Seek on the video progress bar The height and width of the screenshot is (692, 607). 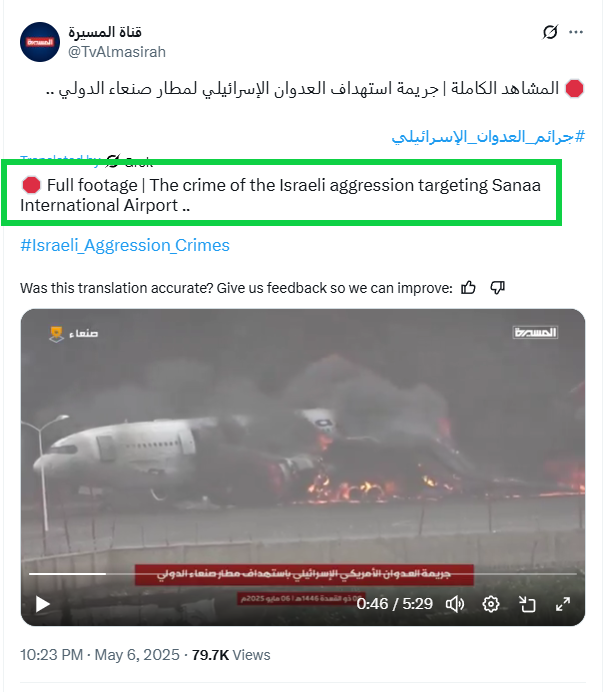point(303,574)
